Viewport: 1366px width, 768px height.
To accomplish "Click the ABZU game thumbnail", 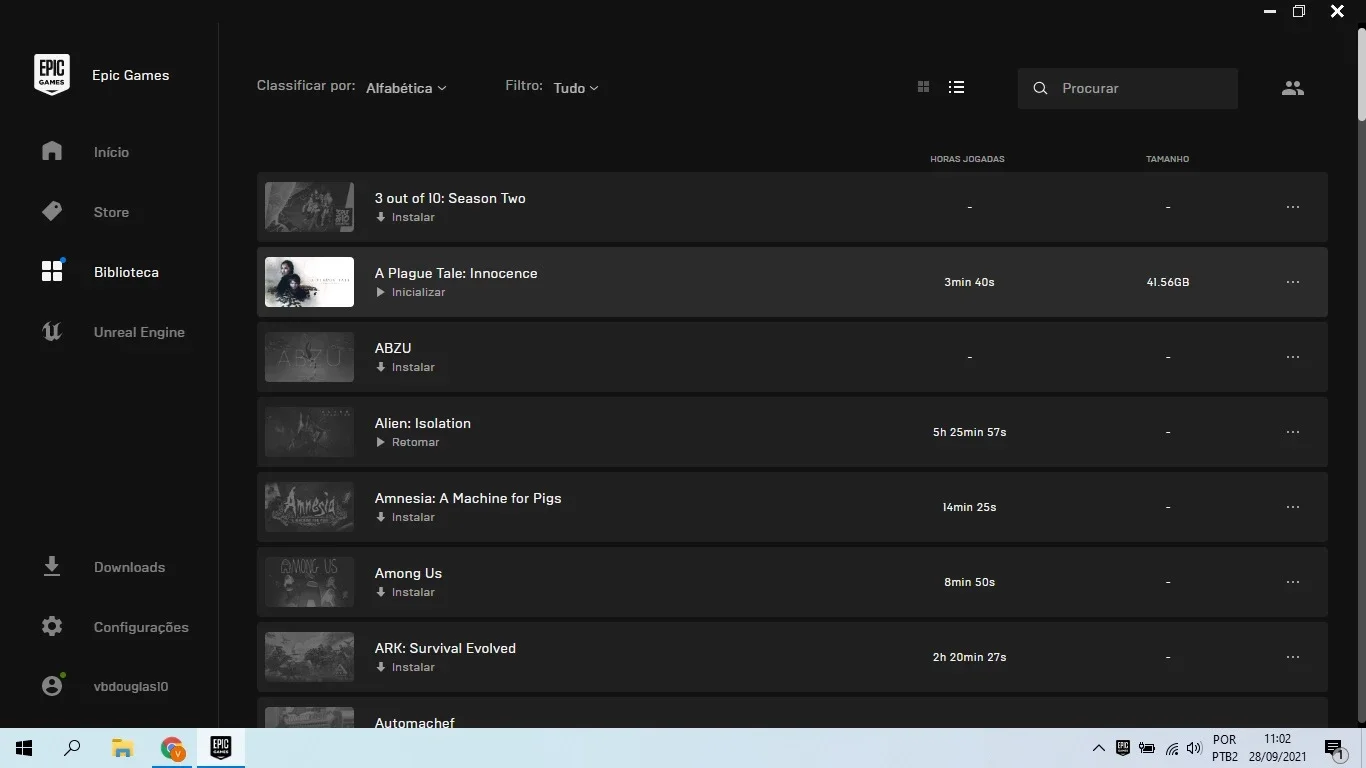I will pyautogui.click(x=309, y=357).
